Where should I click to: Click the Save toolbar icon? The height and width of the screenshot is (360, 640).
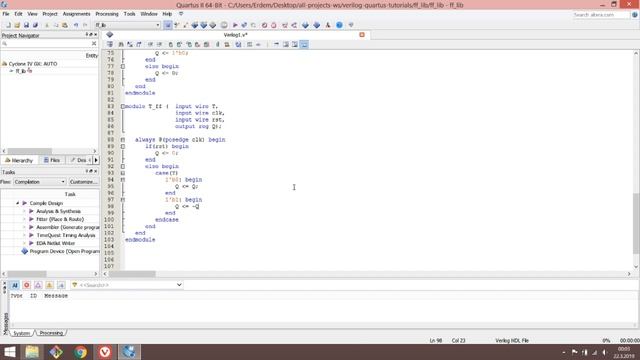tap(26, 25)
